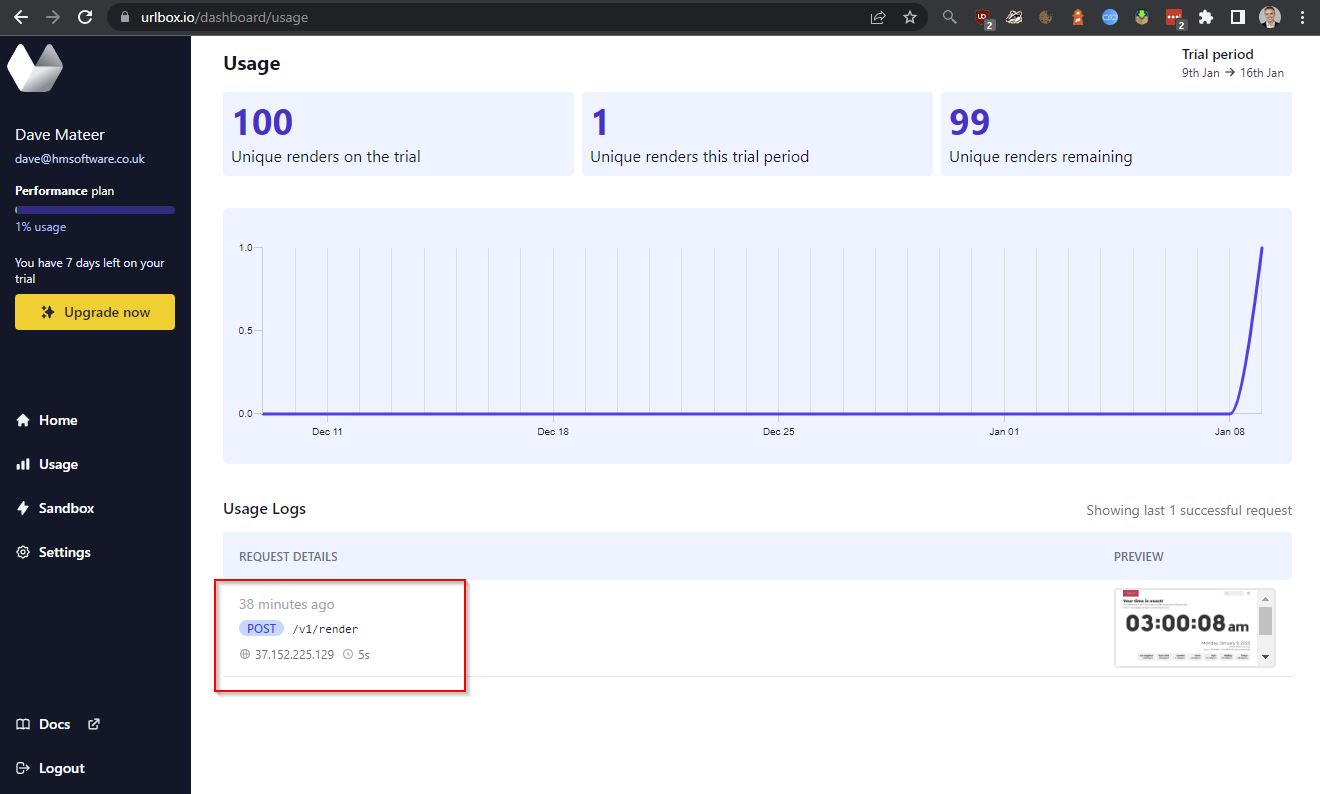Screen dimensions: 1320x794
Task: Open the uBlock Origin extension icon
Action: point(983,17)
